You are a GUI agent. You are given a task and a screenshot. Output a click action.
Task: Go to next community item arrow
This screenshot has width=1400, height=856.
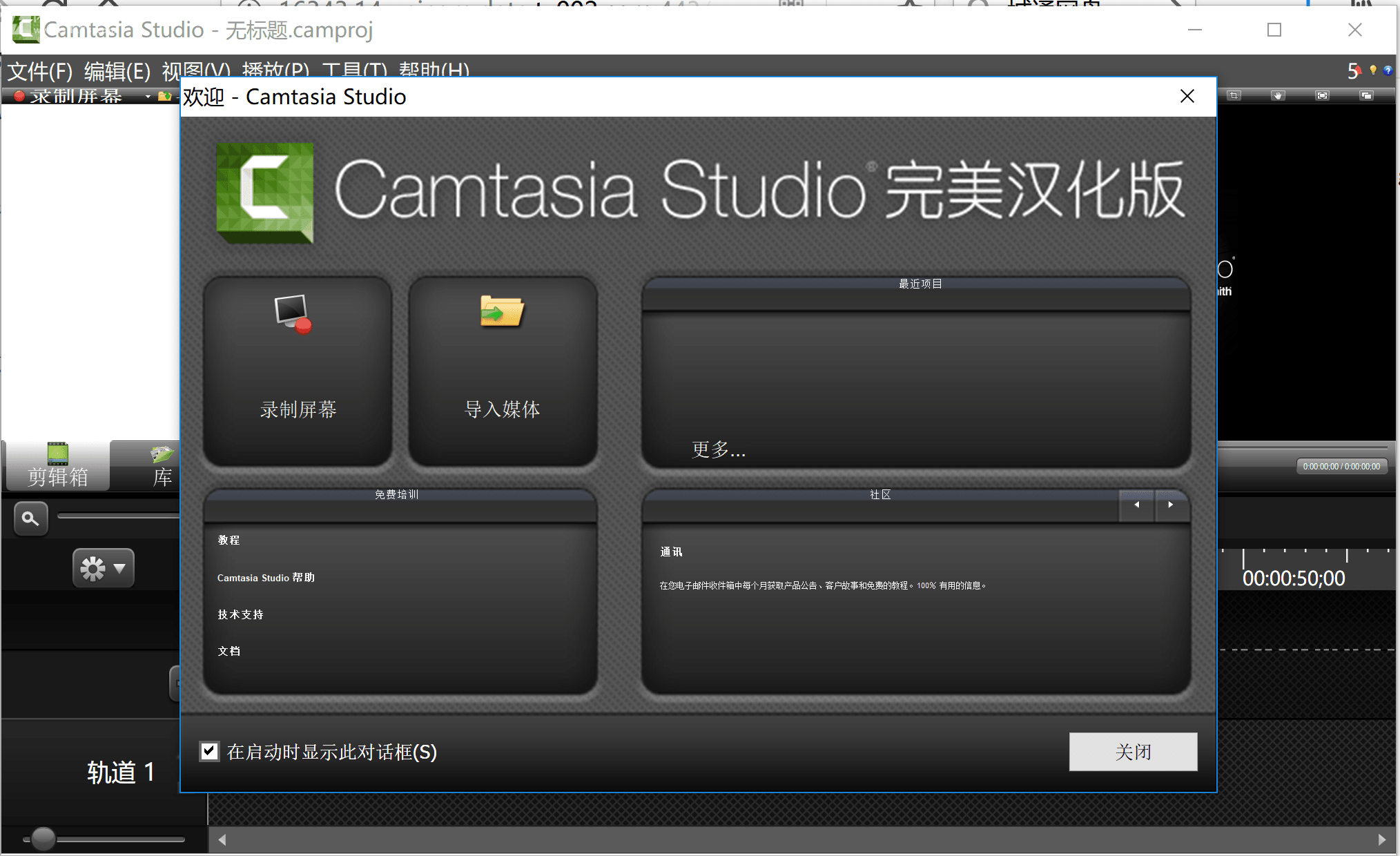1170,505
